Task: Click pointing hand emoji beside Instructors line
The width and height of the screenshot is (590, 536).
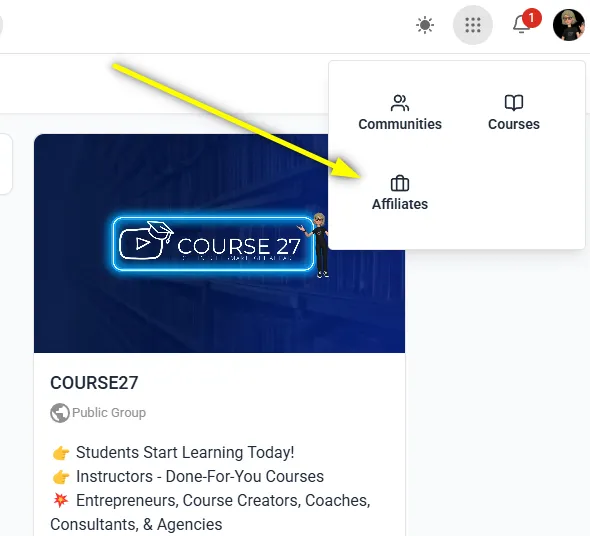Action: [61, 477]
